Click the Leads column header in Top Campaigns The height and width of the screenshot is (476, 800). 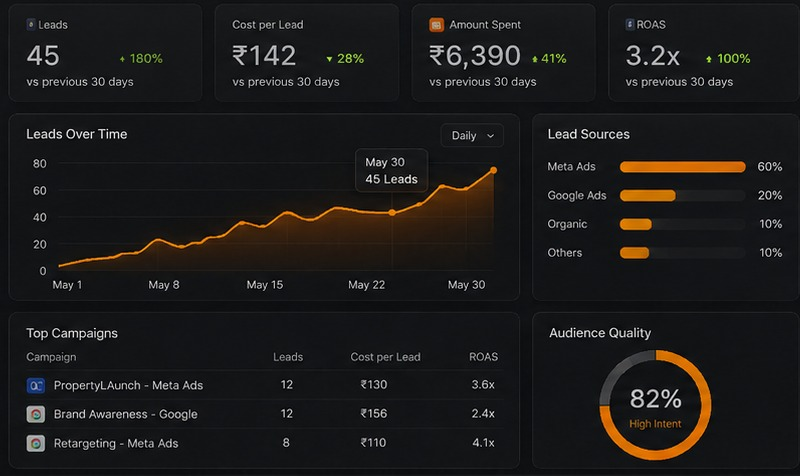[288, 357]
